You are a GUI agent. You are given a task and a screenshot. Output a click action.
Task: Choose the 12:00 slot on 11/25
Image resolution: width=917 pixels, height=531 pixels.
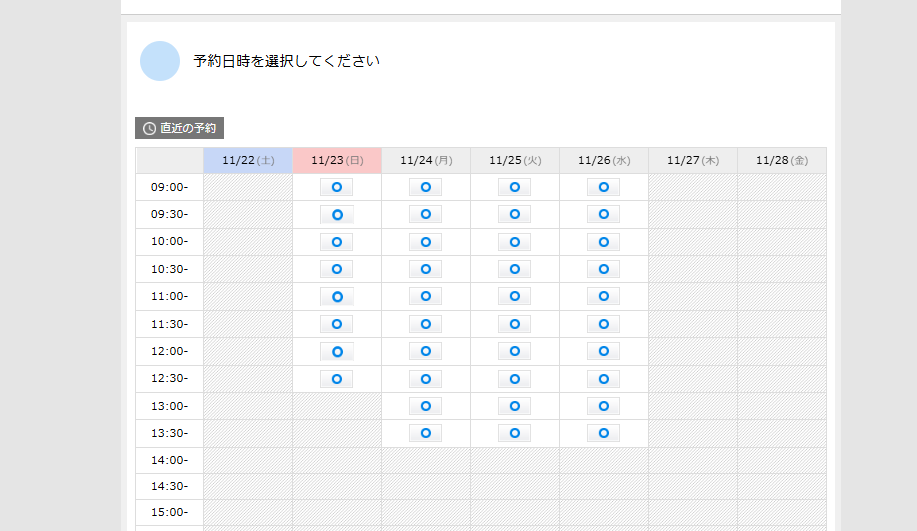514,351
